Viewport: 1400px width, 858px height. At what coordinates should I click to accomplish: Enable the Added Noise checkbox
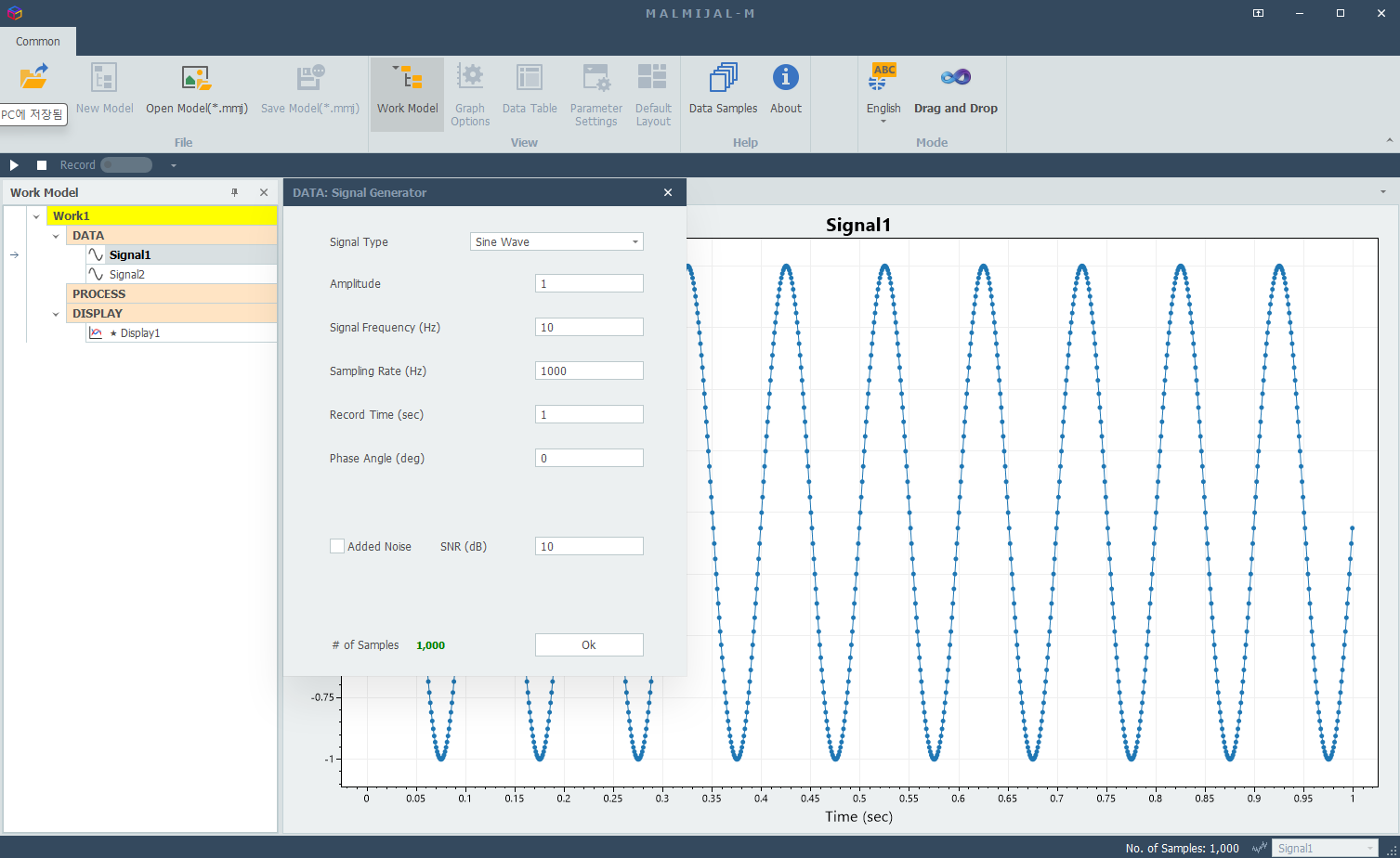pyautogui.click(x=337, y=546)
